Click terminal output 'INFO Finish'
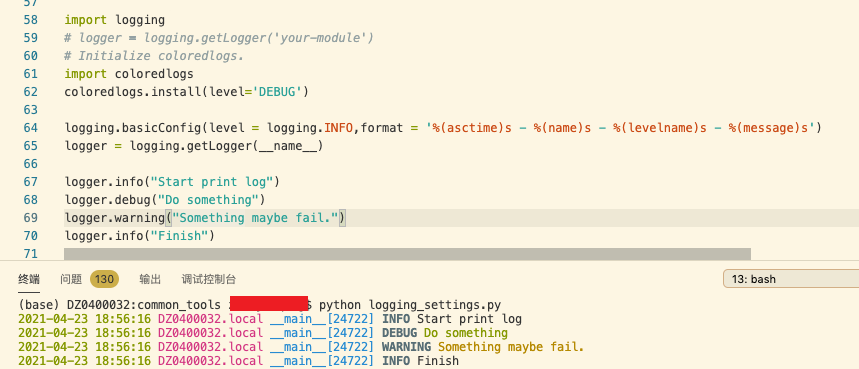The image size is (859, 369). (x=420, y=361)
